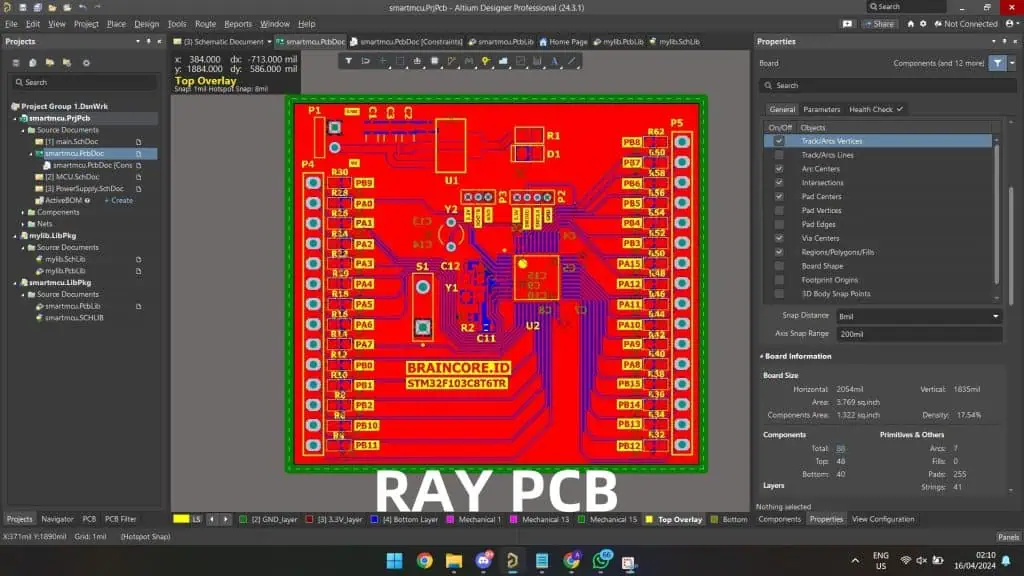Click the GND_layer green color swatch
1024x576 pixels.
243,520
